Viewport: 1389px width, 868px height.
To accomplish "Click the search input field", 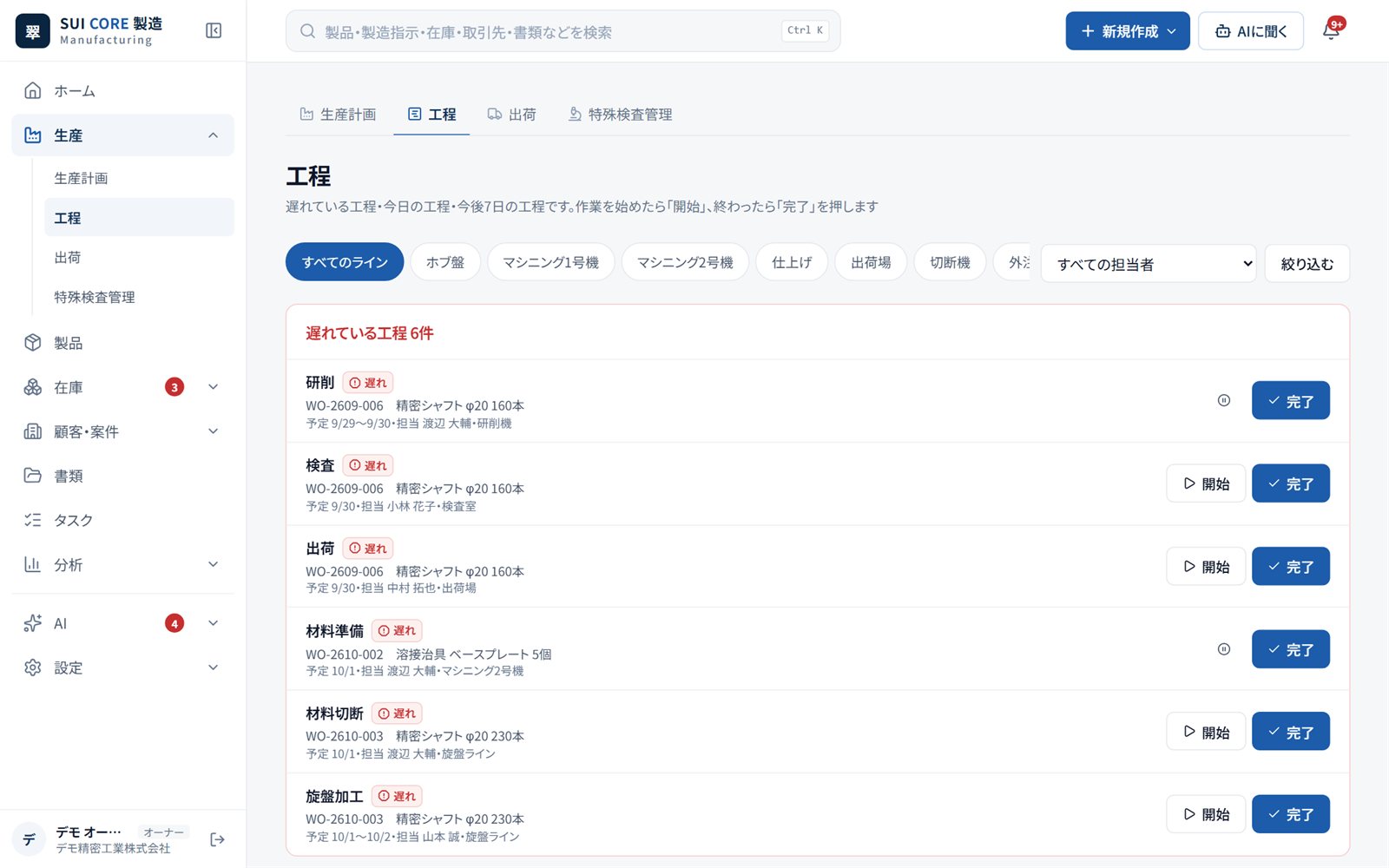I will [563, 31].
